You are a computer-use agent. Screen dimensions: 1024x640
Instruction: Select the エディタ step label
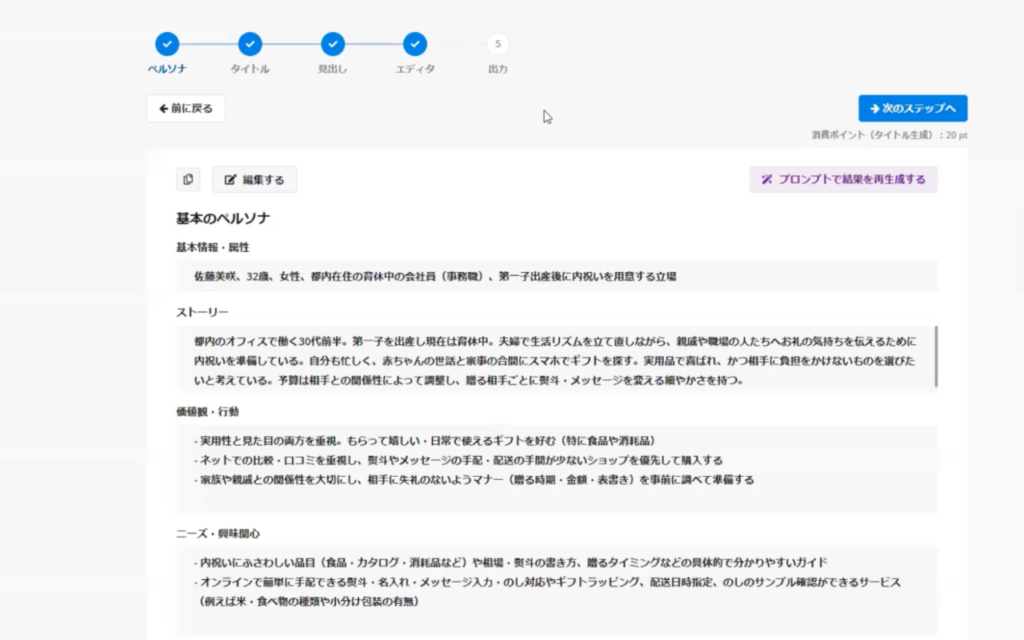click(415, 69)
